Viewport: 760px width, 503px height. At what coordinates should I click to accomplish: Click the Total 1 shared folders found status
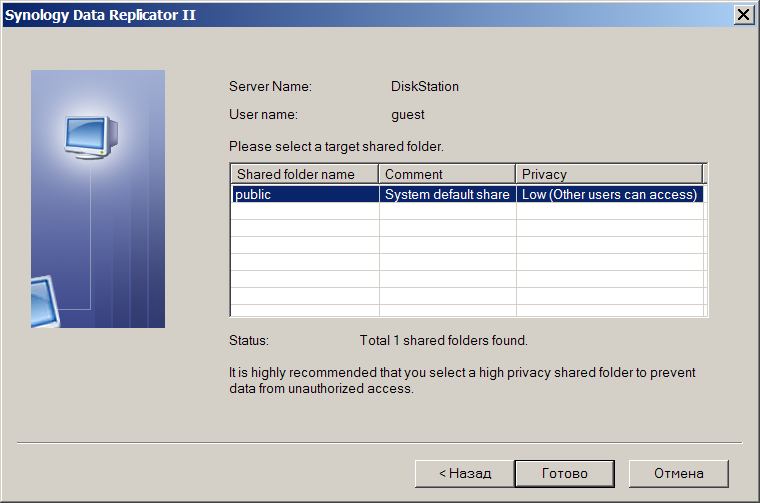443,341
